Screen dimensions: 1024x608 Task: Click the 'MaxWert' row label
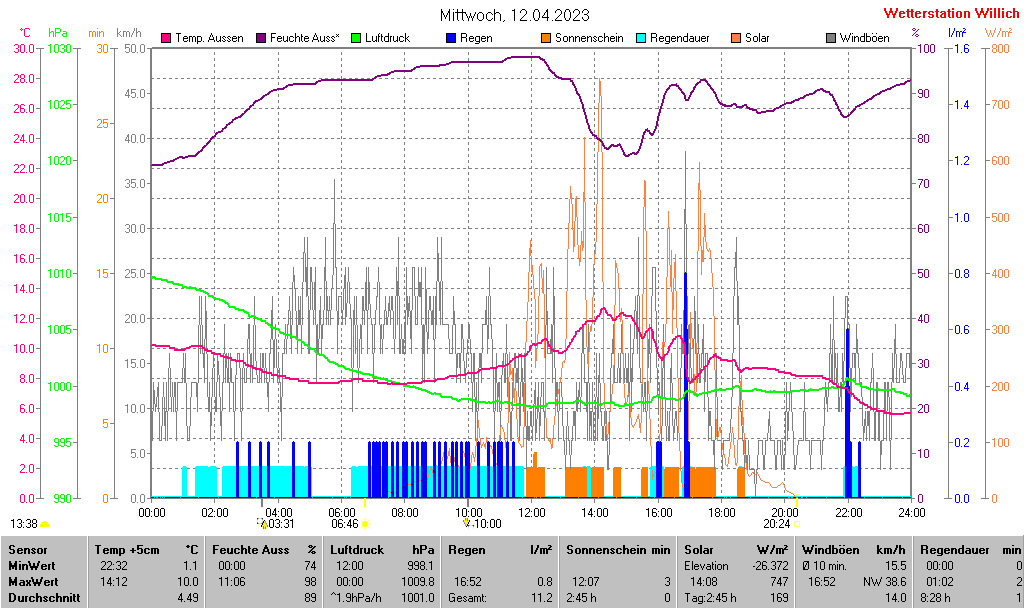click(33, 581)
